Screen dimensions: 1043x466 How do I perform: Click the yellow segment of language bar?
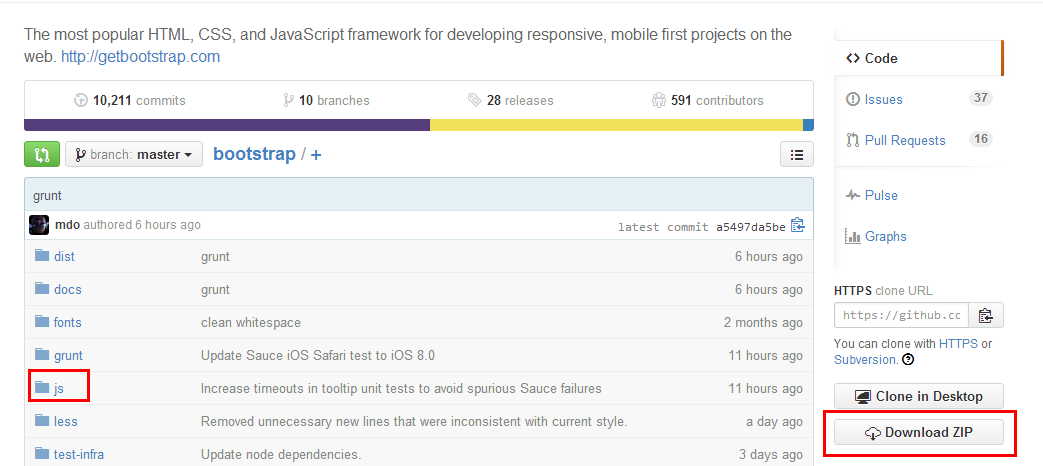pyautogui.click(x=617, y=125)
